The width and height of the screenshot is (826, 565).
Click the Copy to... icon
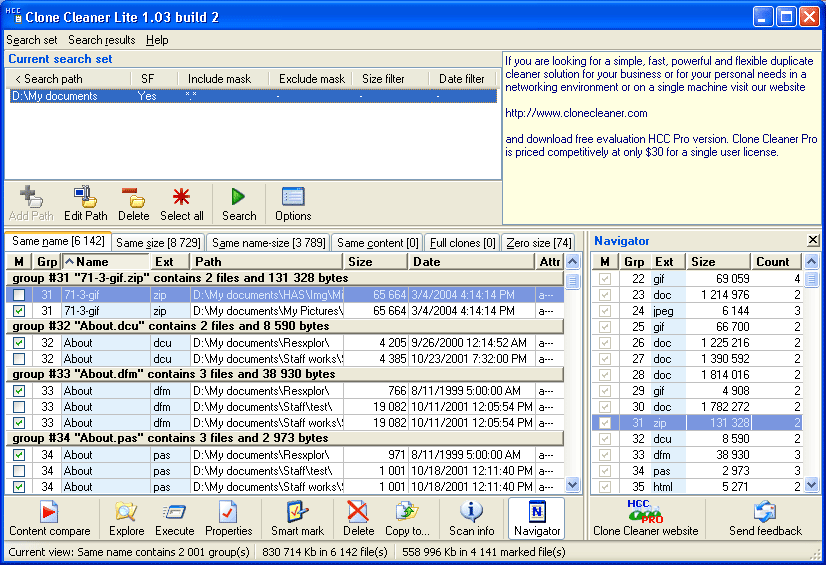tap(407, 519)
